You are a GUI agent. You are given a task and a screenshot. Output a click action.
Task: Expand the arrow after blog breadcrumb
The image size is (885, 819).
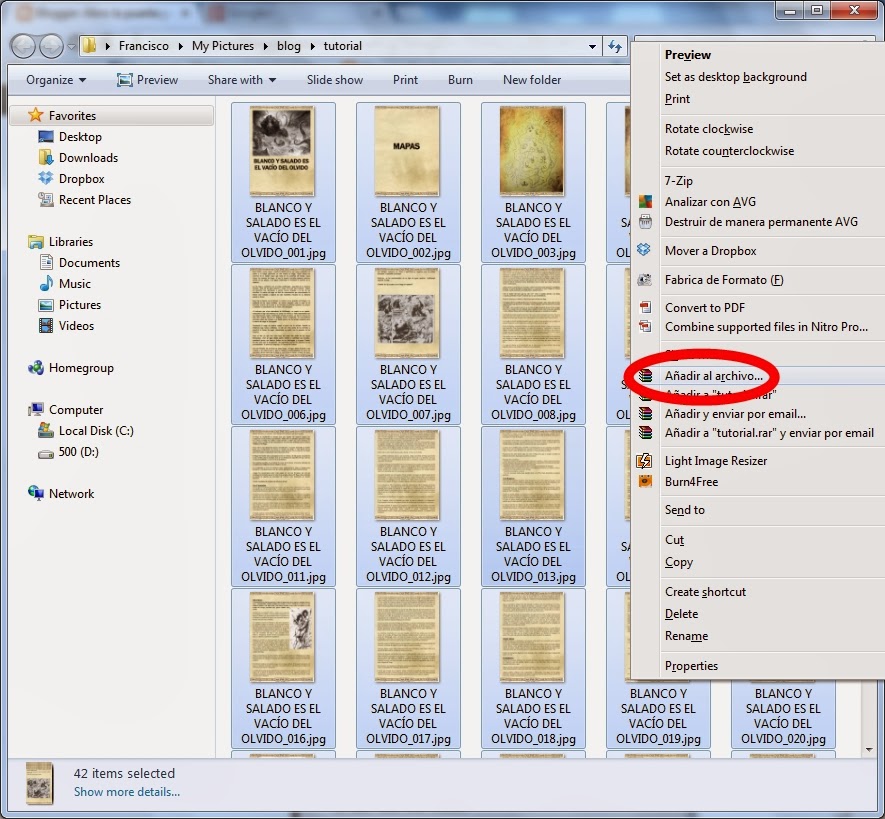[x=312, y=46]
